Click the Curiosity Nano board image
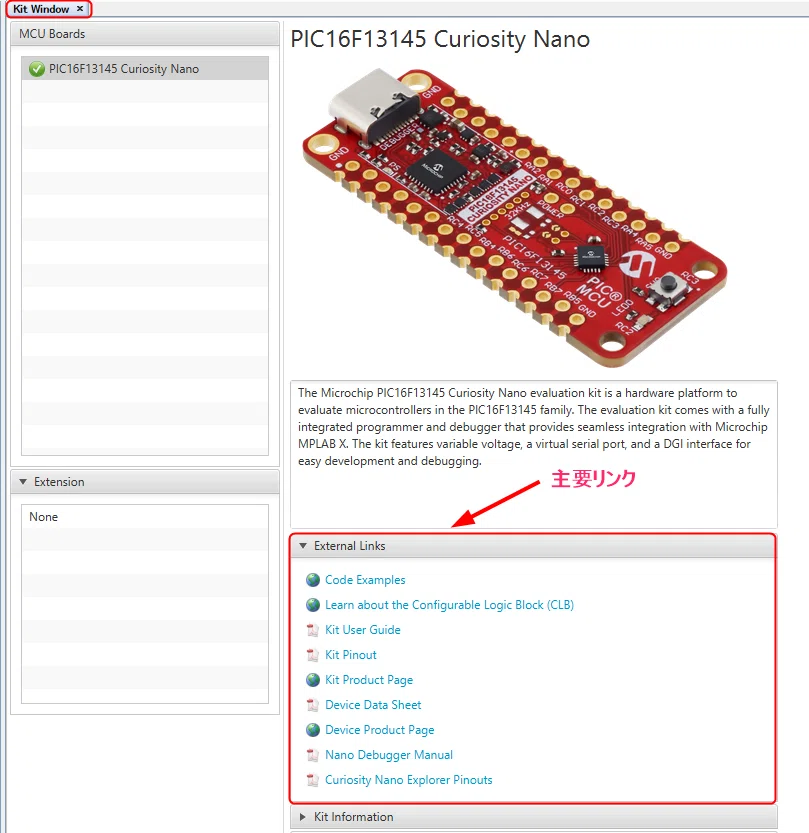Screen dimensions: 809x833 (514, 218)
